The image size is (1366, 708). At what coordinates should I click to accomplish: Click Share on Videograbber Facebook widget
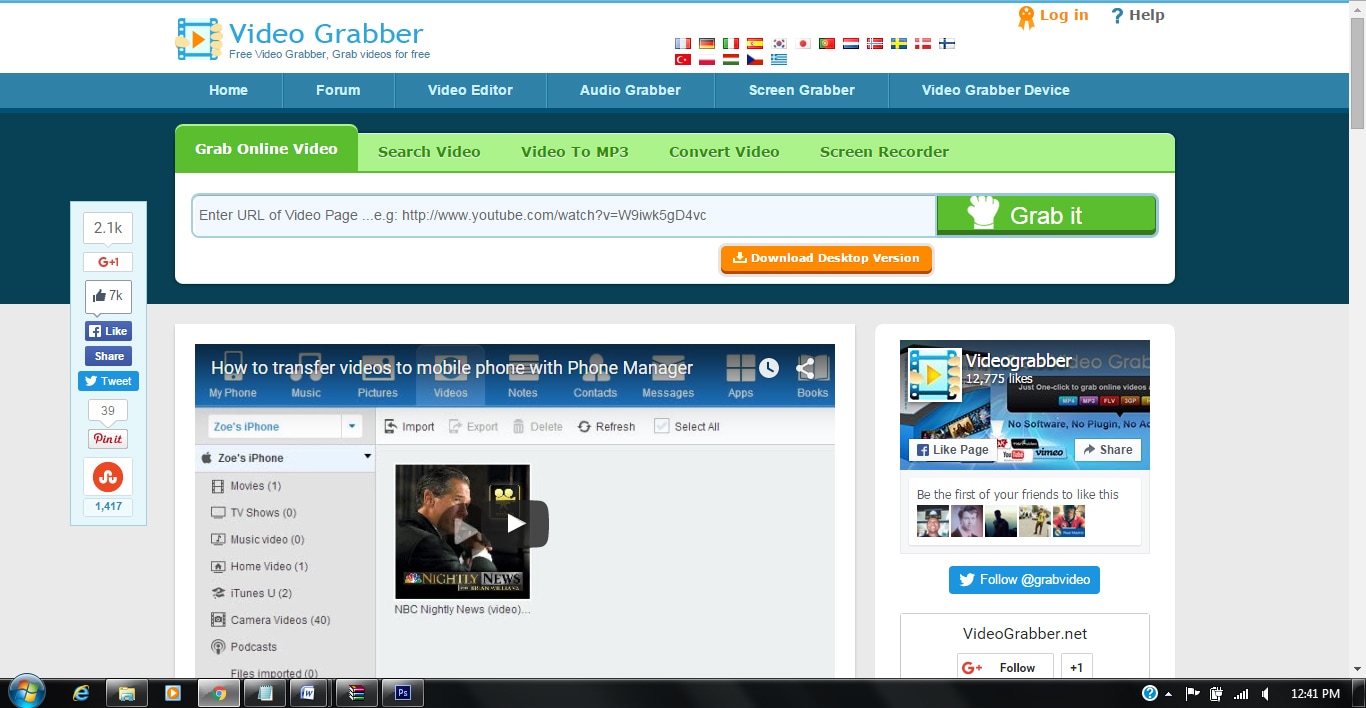tap(1107, 450)
